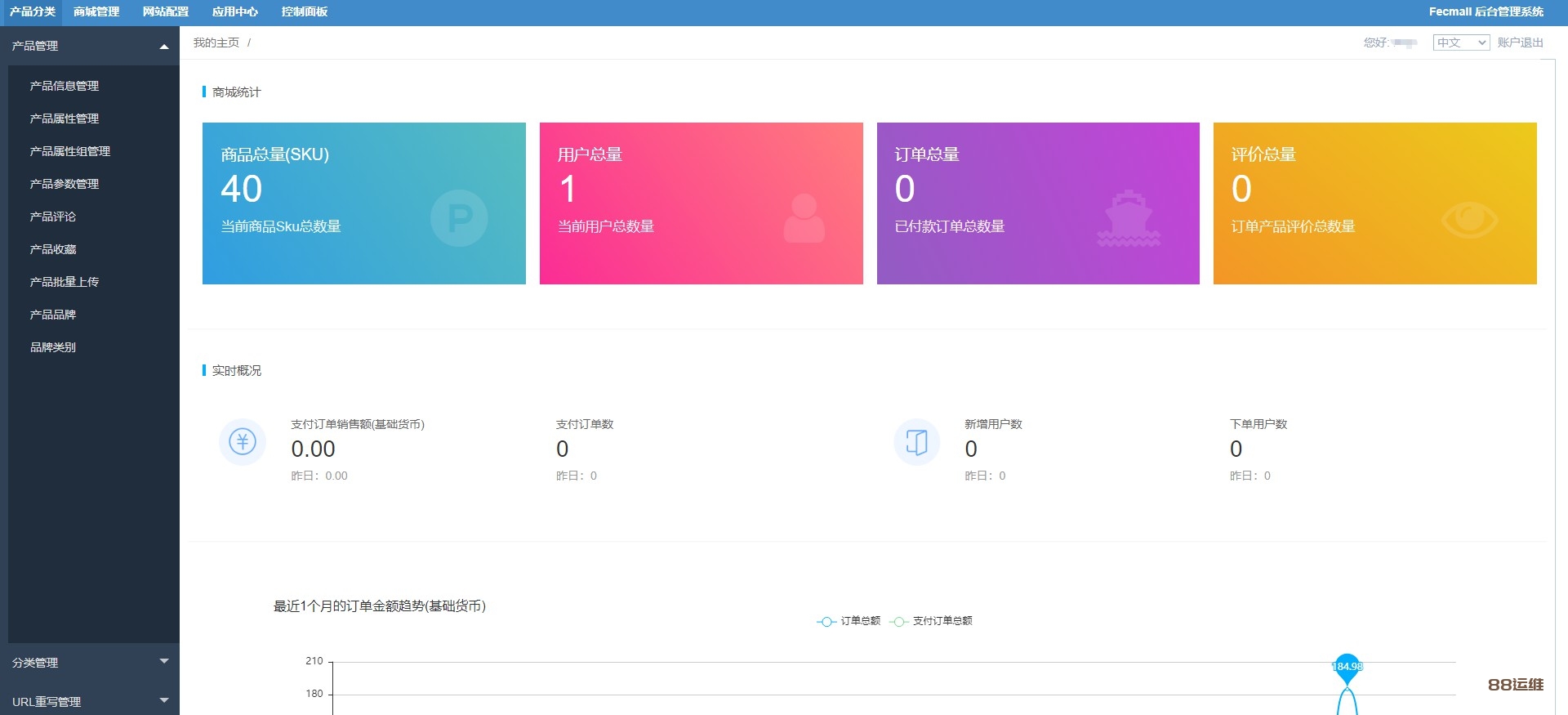This screenshot has width=1568, height=715.
Task: Click the 订单总量 card title
Action: [927, 154]
